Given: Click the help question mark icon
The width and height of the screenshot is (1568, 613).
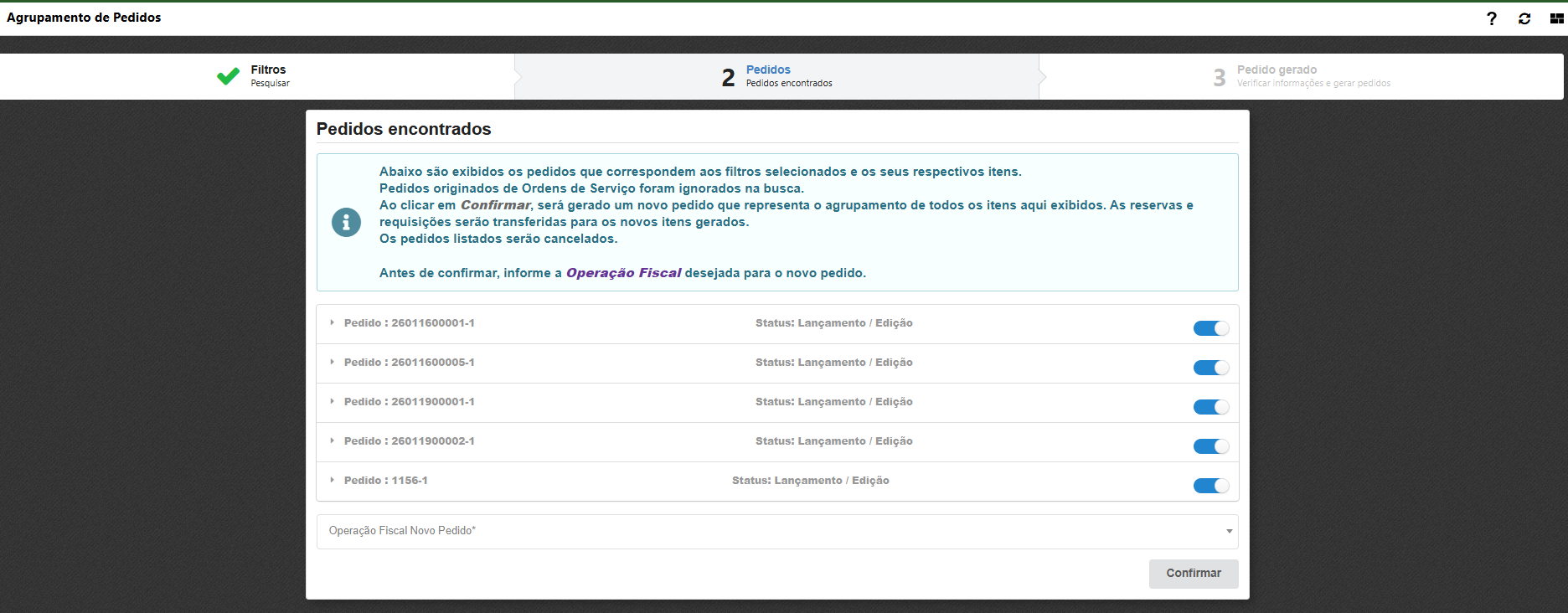Looking at the screenshot, I should [x=1491, y=18].
